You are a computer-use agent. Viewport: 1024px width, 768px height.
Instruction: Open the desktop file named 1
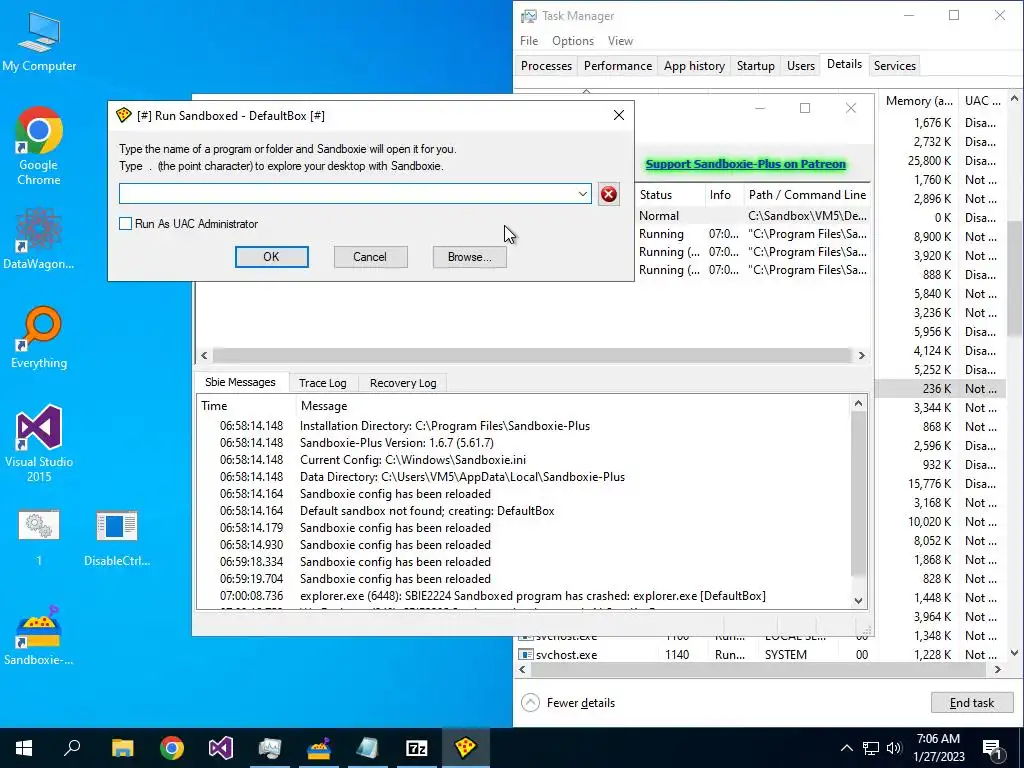(x=39, y=537)
